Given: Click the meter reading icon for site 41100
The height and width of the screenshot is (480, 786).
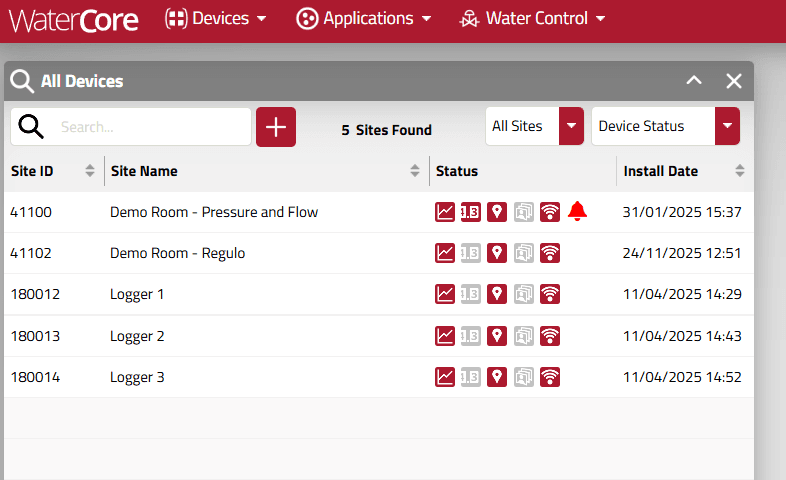Looking at the screenshot, I should (x=471, y=212).
